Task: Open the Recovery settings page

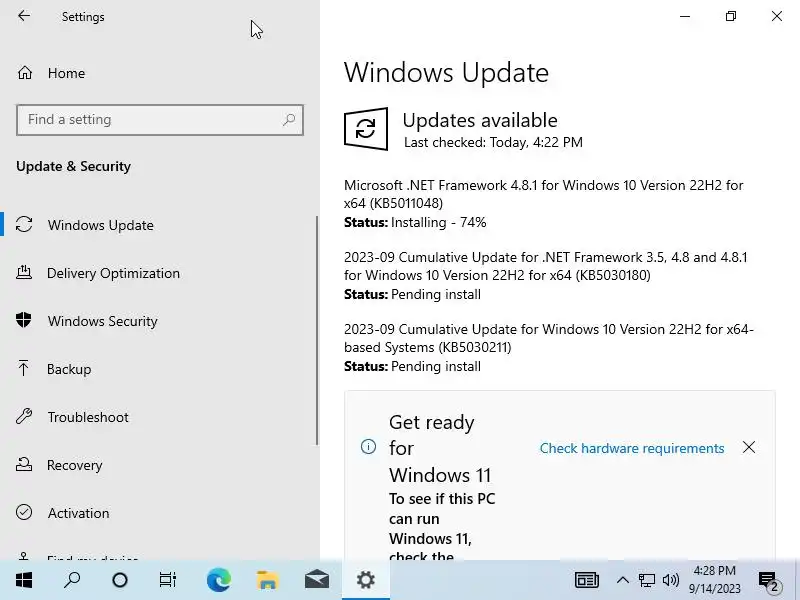Action: [x=158, y=465]
